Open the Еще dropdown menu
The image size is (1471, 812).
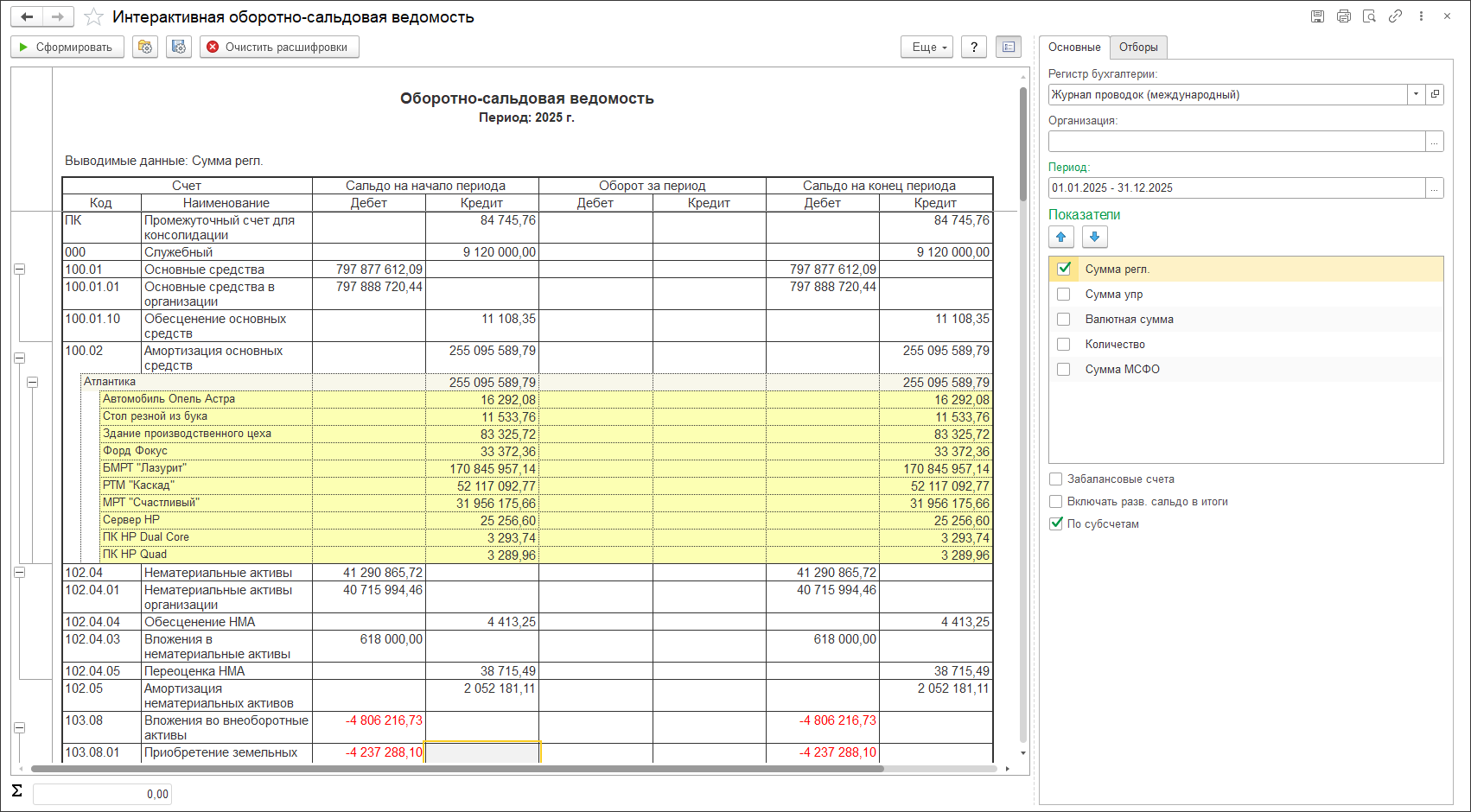(927, 48)
